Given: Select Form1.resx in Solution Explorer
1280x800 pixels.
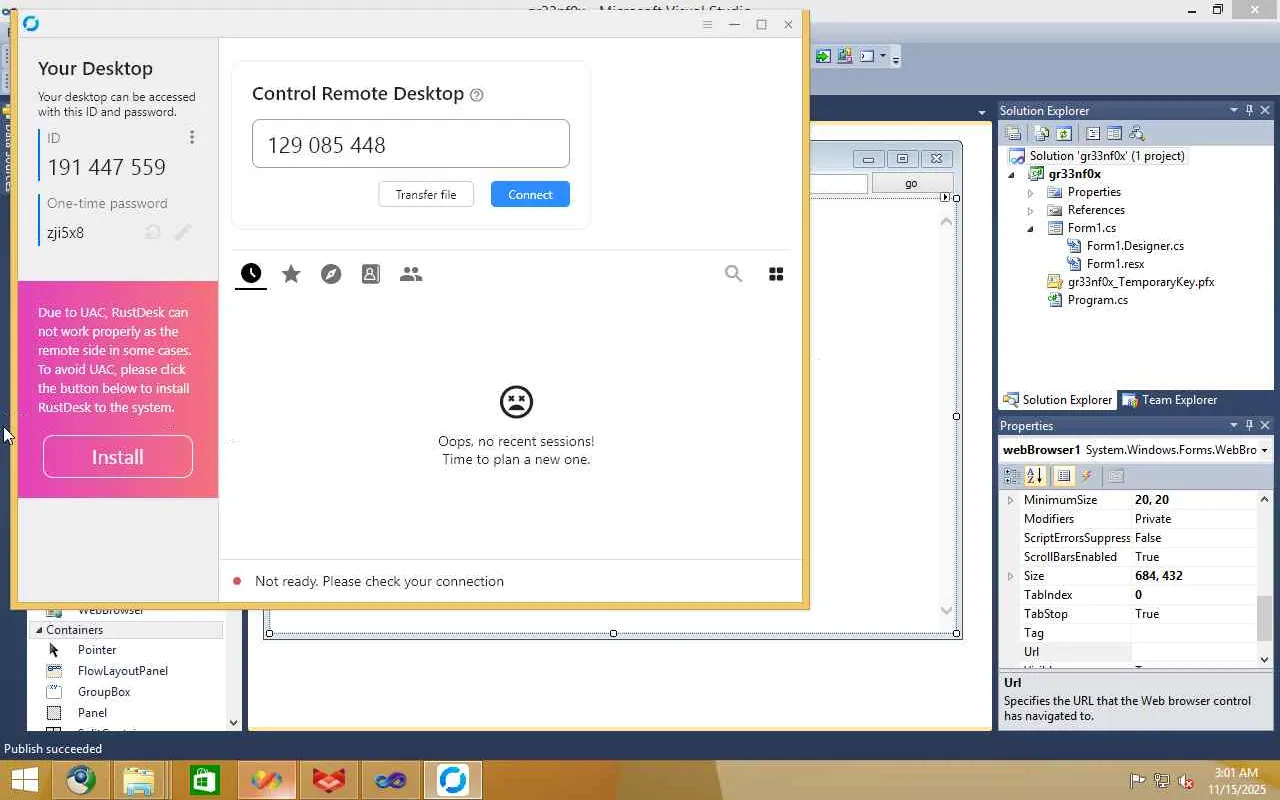Looking at the screenshot, I should 1115,264.
